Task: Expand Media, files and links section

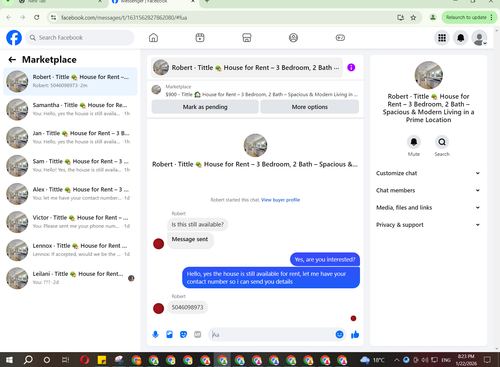Action: pos(428,207)
